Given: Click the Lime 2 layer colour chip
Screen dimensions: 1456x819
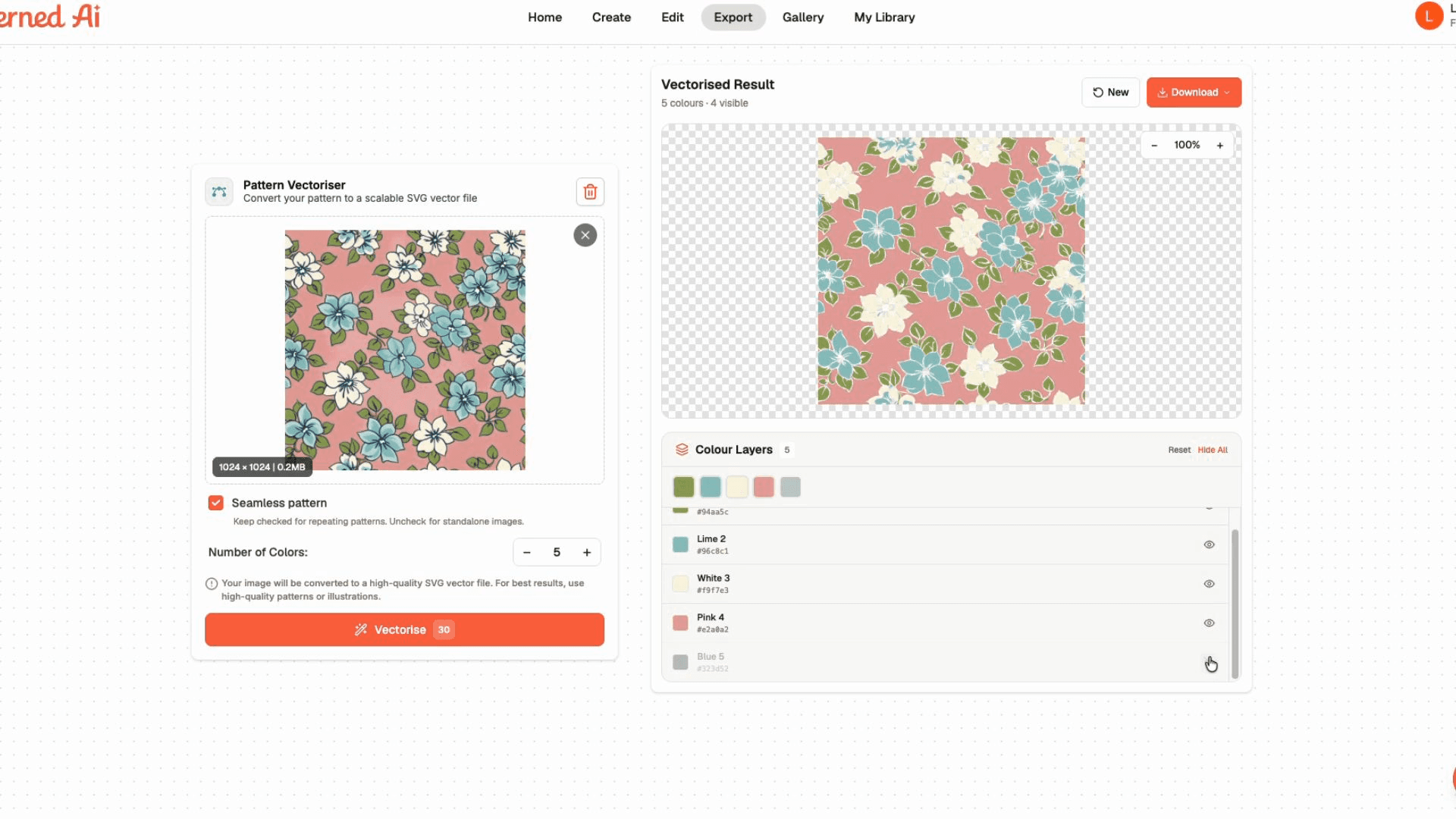Looking at the screenshot, I should point(680,544).
